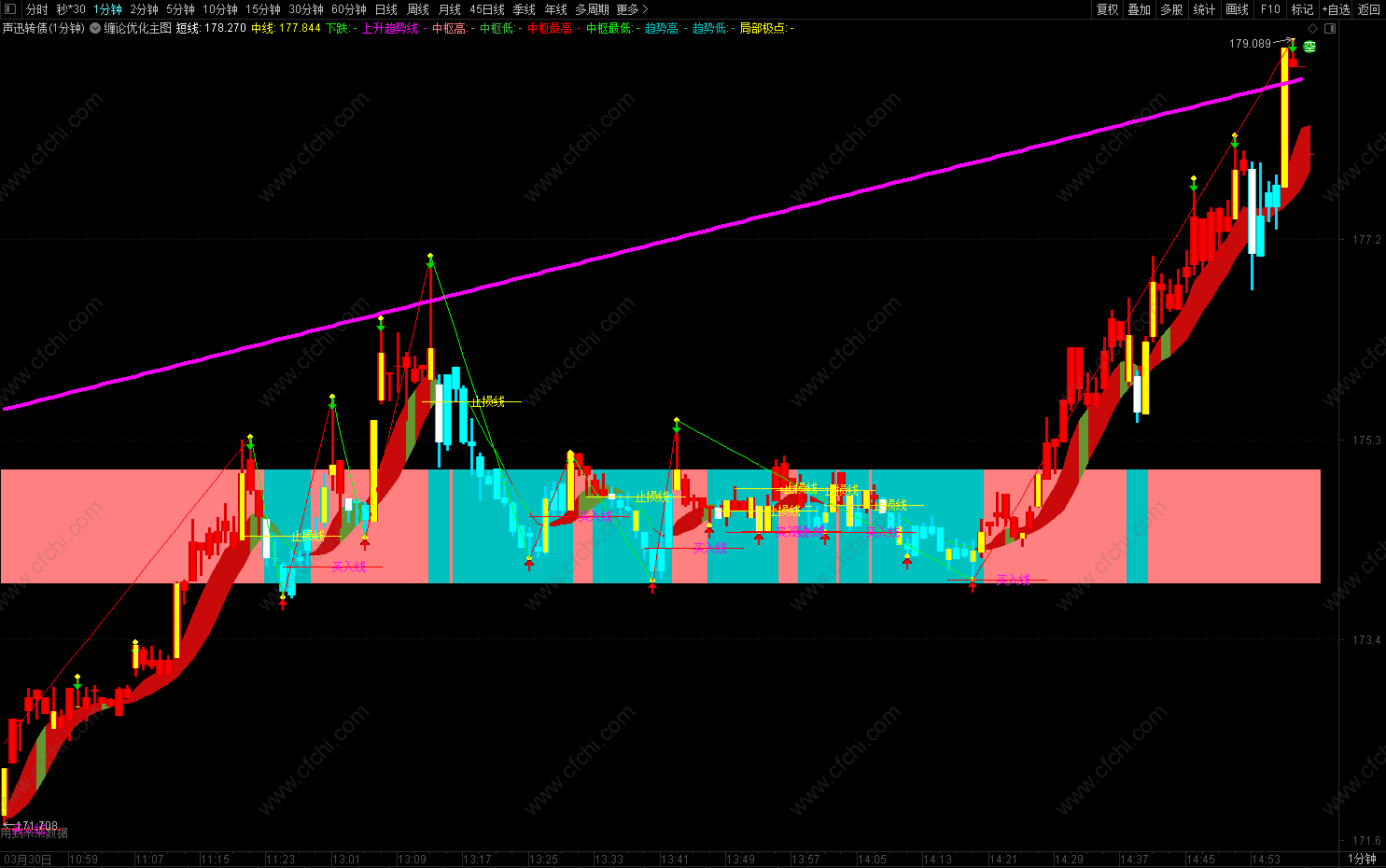Click the 返回 back button
This screenshot has height=868, width=1386.
point(1369,9)
